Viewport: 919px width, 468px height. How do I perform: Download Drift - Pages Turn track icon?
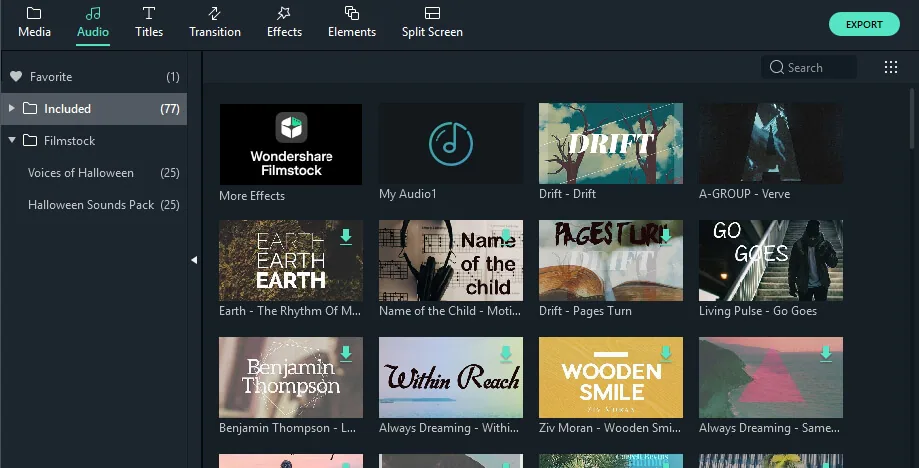click(666, 237)
